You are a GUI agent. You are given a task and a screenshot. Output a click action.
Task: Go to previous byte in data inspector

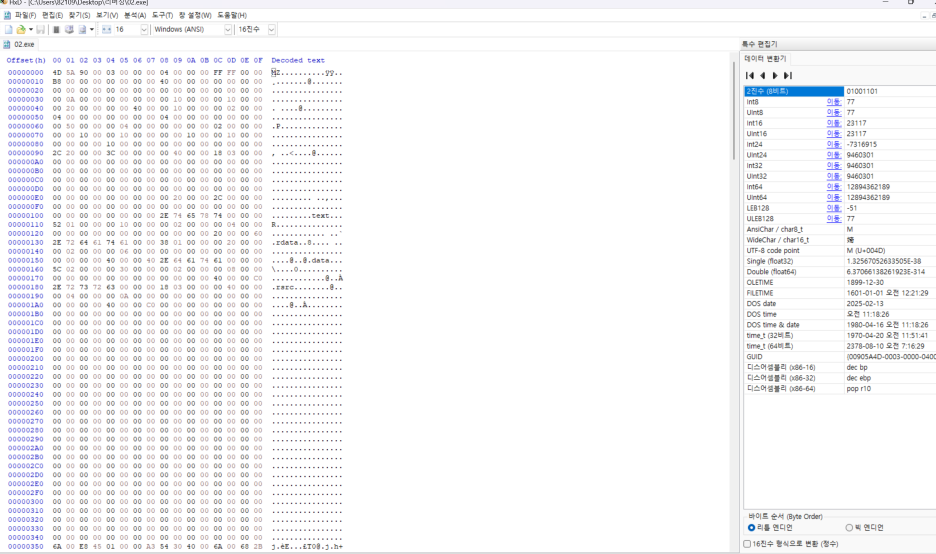tap(762, 75)
